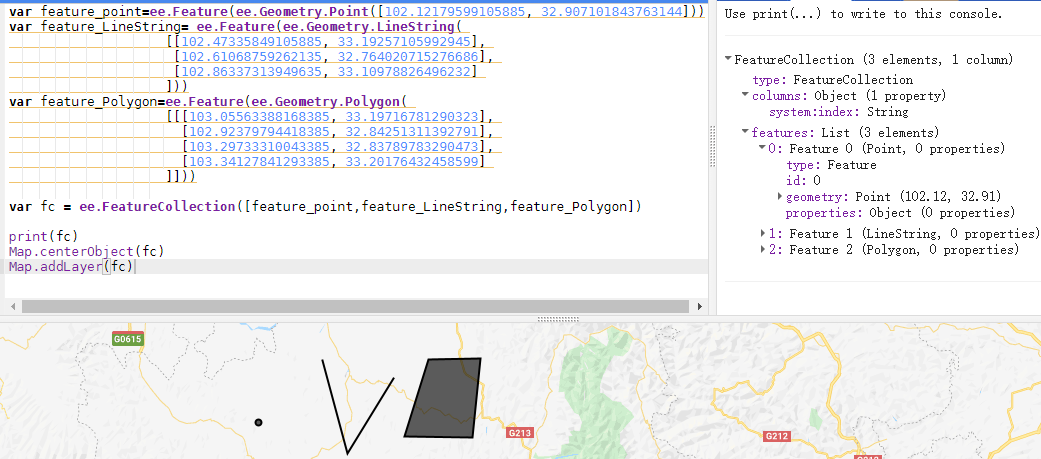Collapse the columns Object node
The width and height of the screenshot is (1041, 459).
pos(746,96)
